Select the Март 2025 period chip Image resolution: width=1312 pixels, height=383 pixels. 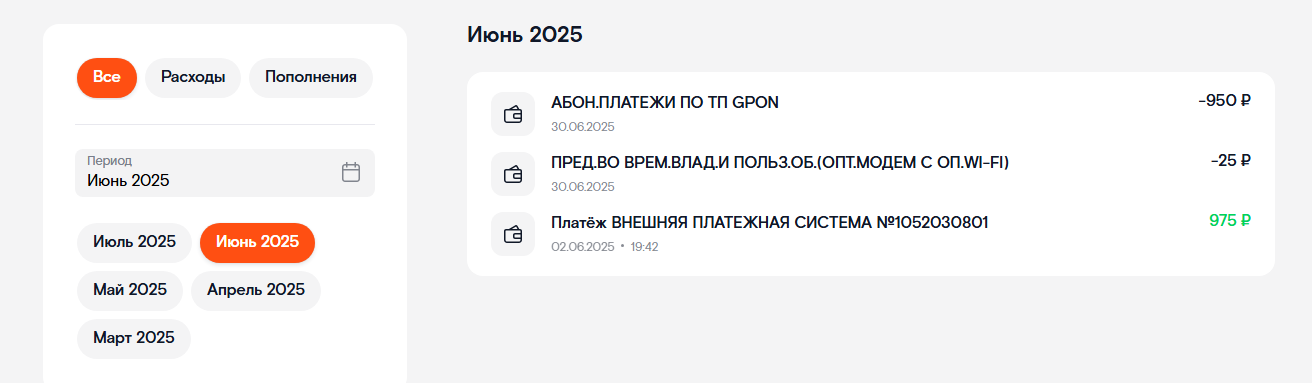[134, 338]
